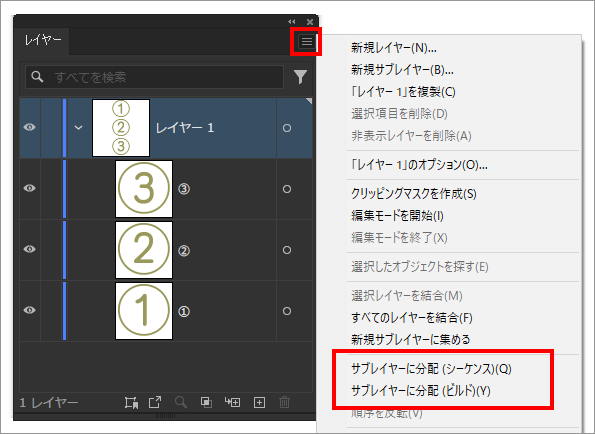Toggle visibility of the ① object
595x434 pixels.
[x=30, y=310]
